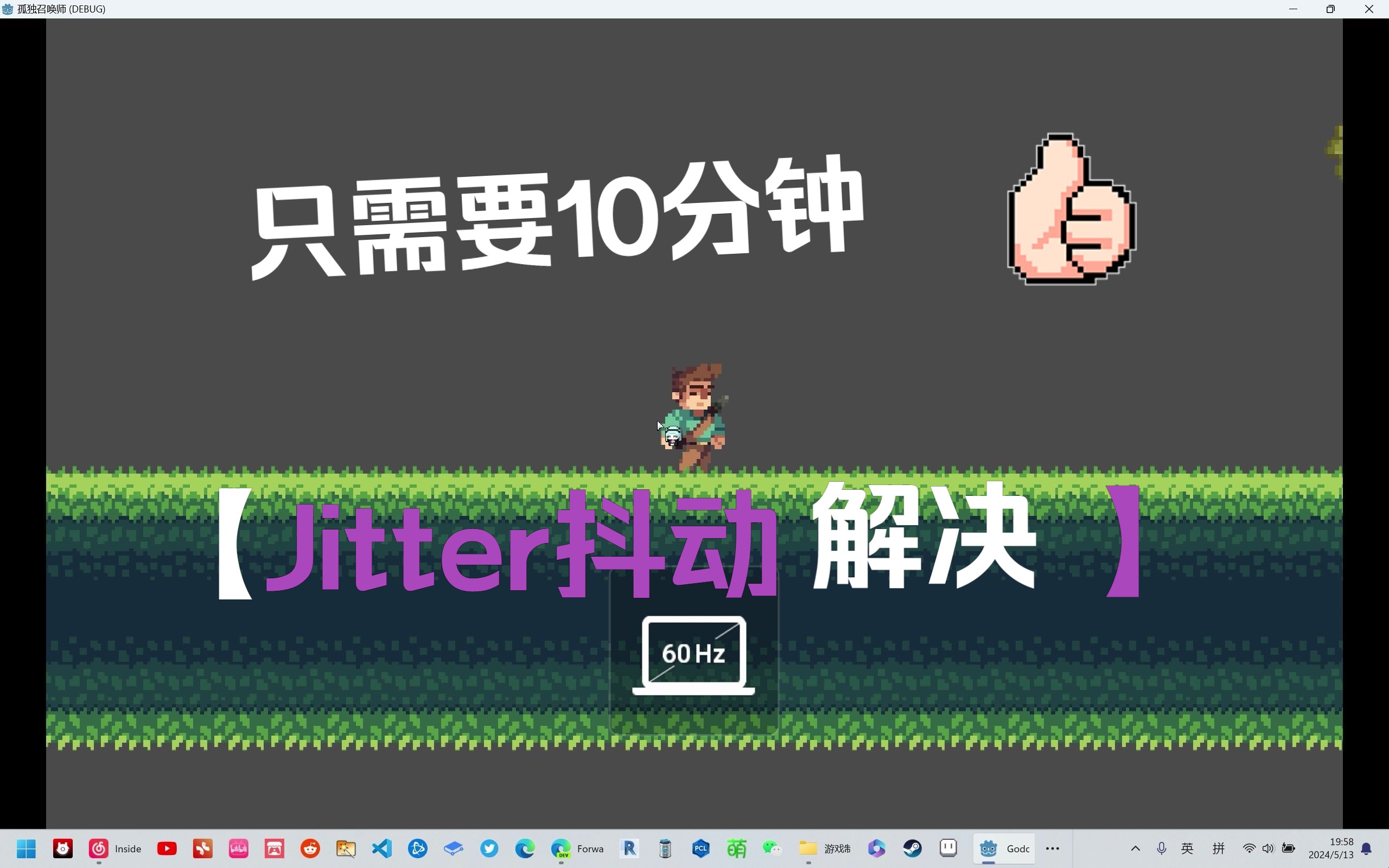Viewport: 1389px width, 868px height.
Task: Switch to the Edge Dev Forwa window
Action: coord(577,848)
